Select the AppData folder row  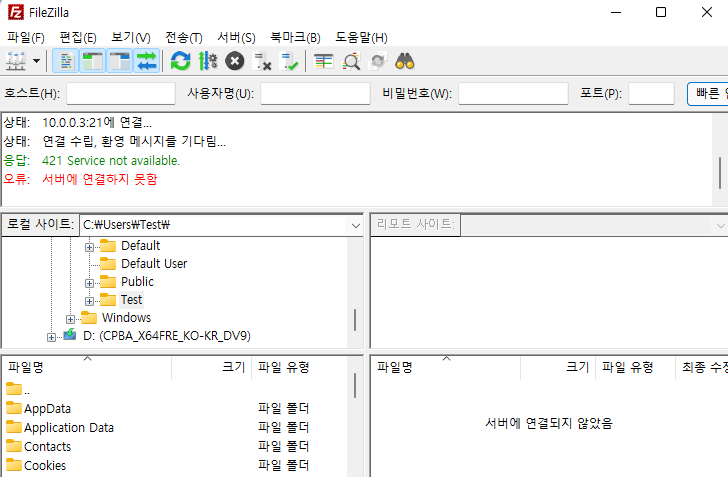[x=174, y=409]
